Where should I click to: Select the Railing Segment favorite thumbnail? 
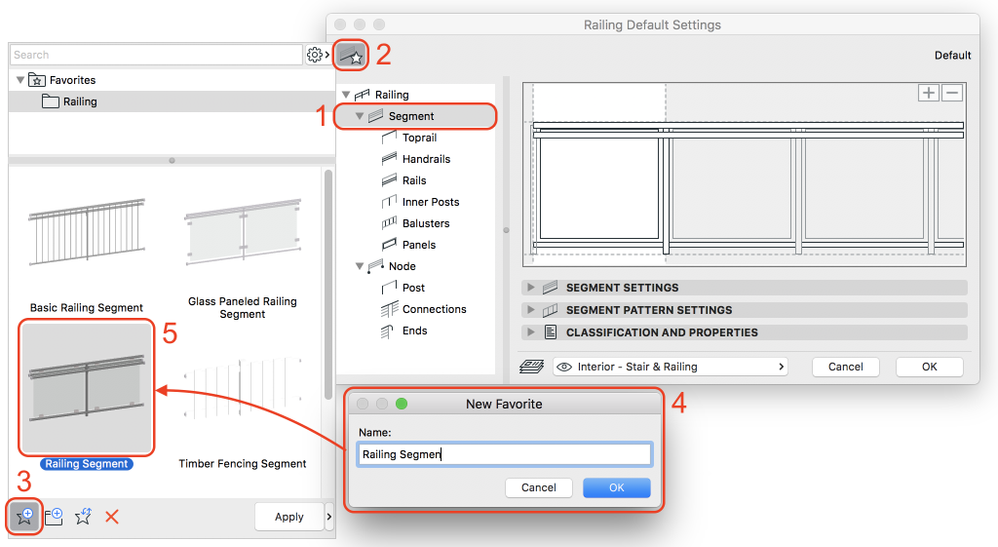[87, 388]
